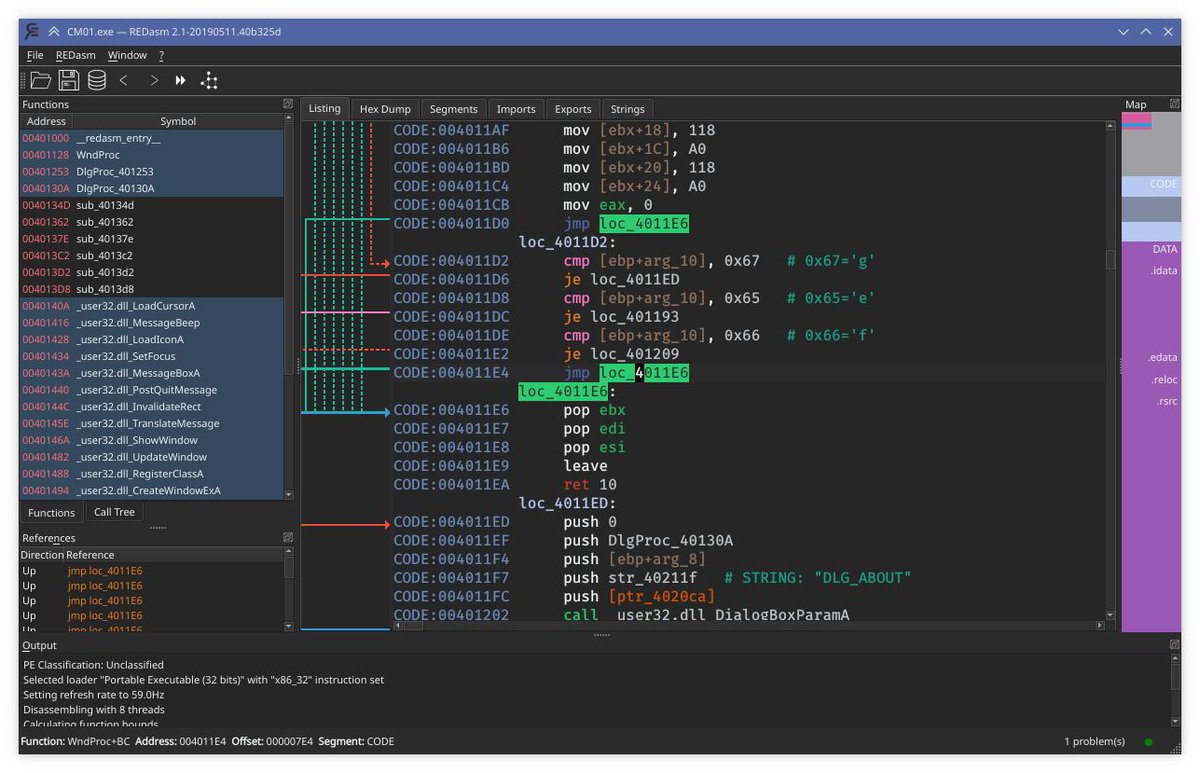
Task: Open the File menu
Action: point(35,55)
